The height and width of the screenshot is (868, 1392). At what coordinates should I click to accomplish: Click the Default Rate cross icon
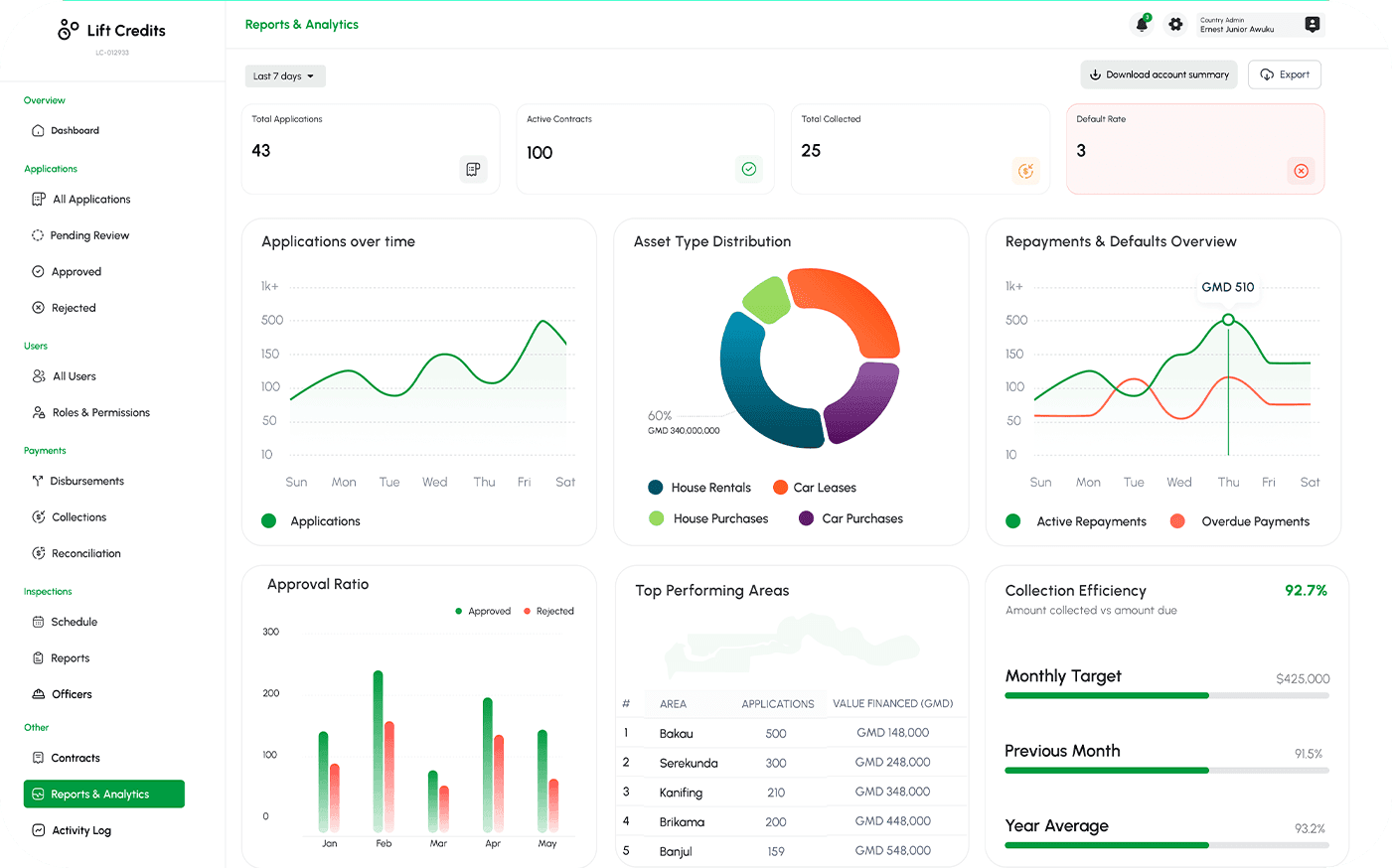pos(1301,170)
